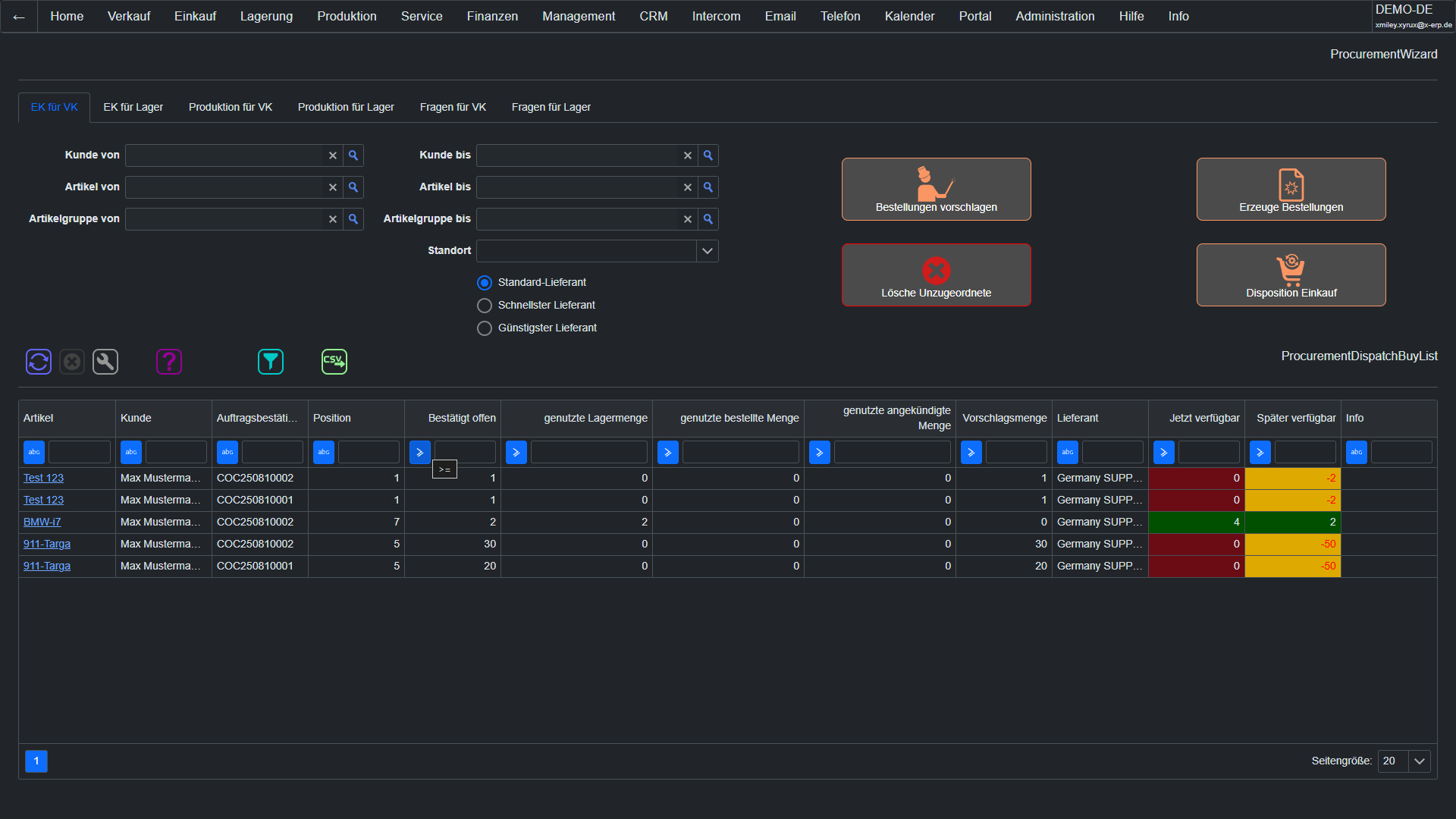Export list with the CSV icon
Image resolution: width=1456 pixels, height=819 pixels.
coord(334,362)
